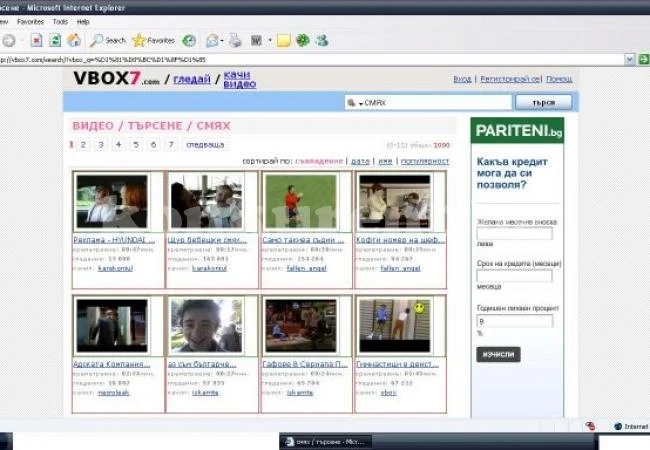Click the VBOX7.com logo
Screen dimensions: 650x450
[x=116, y=78]
